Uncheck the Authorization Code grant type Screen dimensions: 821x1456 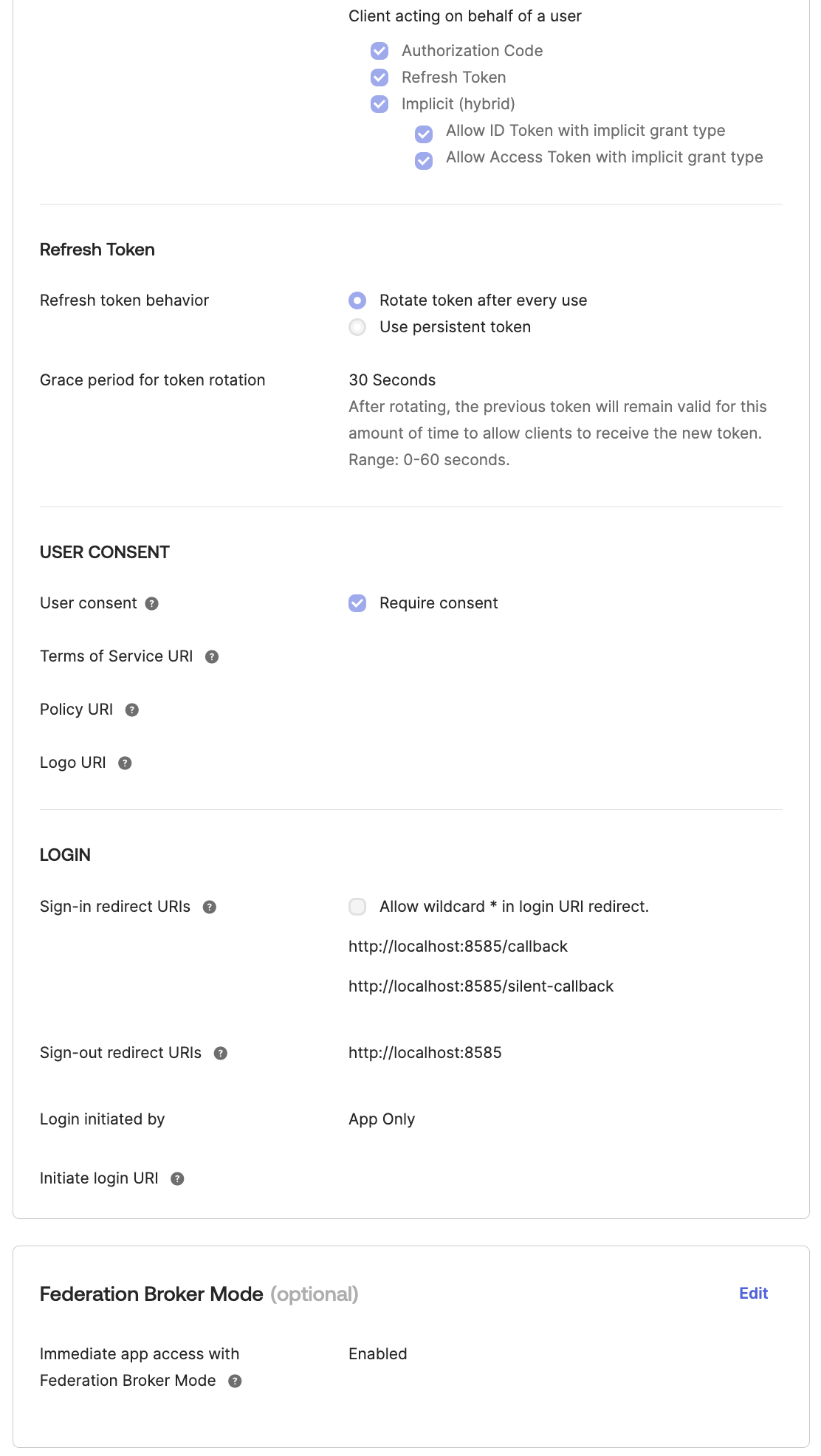(379, 51)
